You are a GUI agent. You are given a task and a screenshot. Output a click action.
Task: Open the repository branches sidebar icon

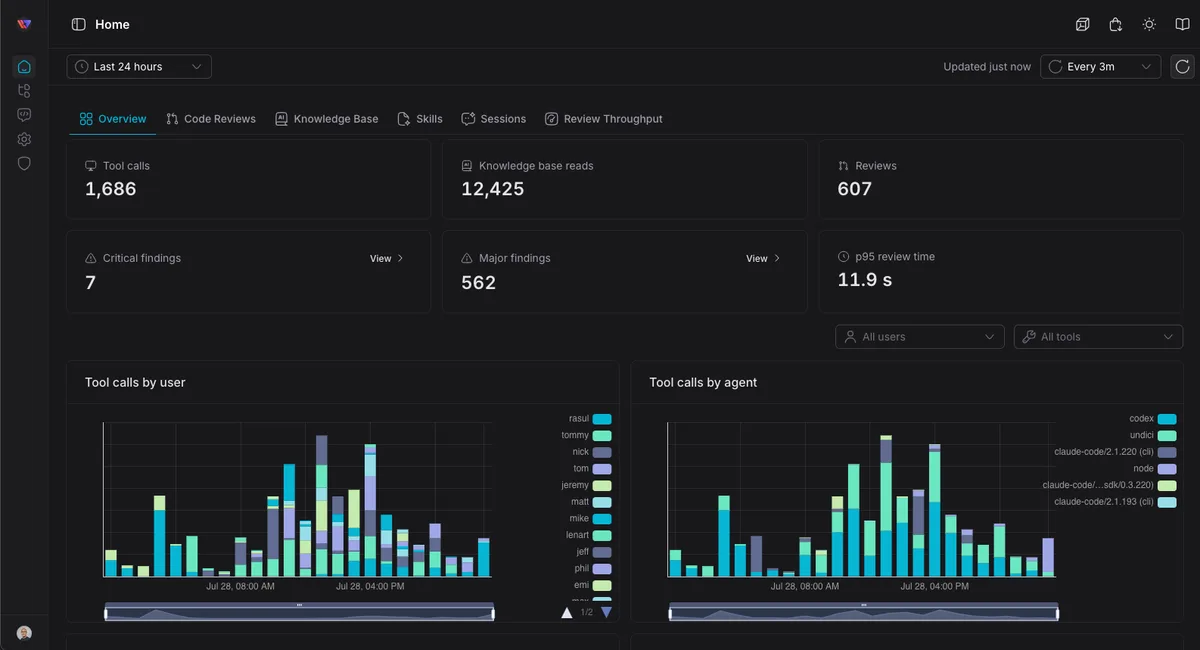point(24,91)
